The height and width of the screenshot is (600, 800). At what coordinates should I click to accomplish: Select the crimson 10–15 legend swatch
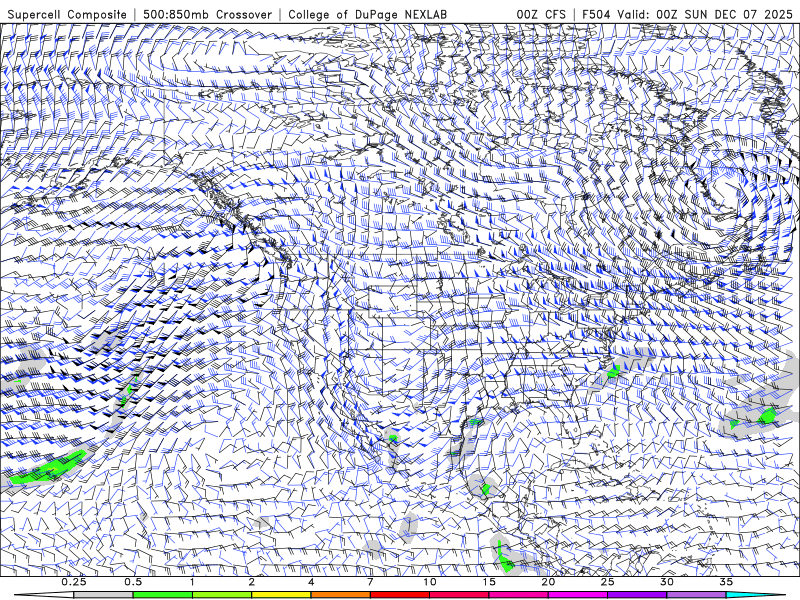459,595
